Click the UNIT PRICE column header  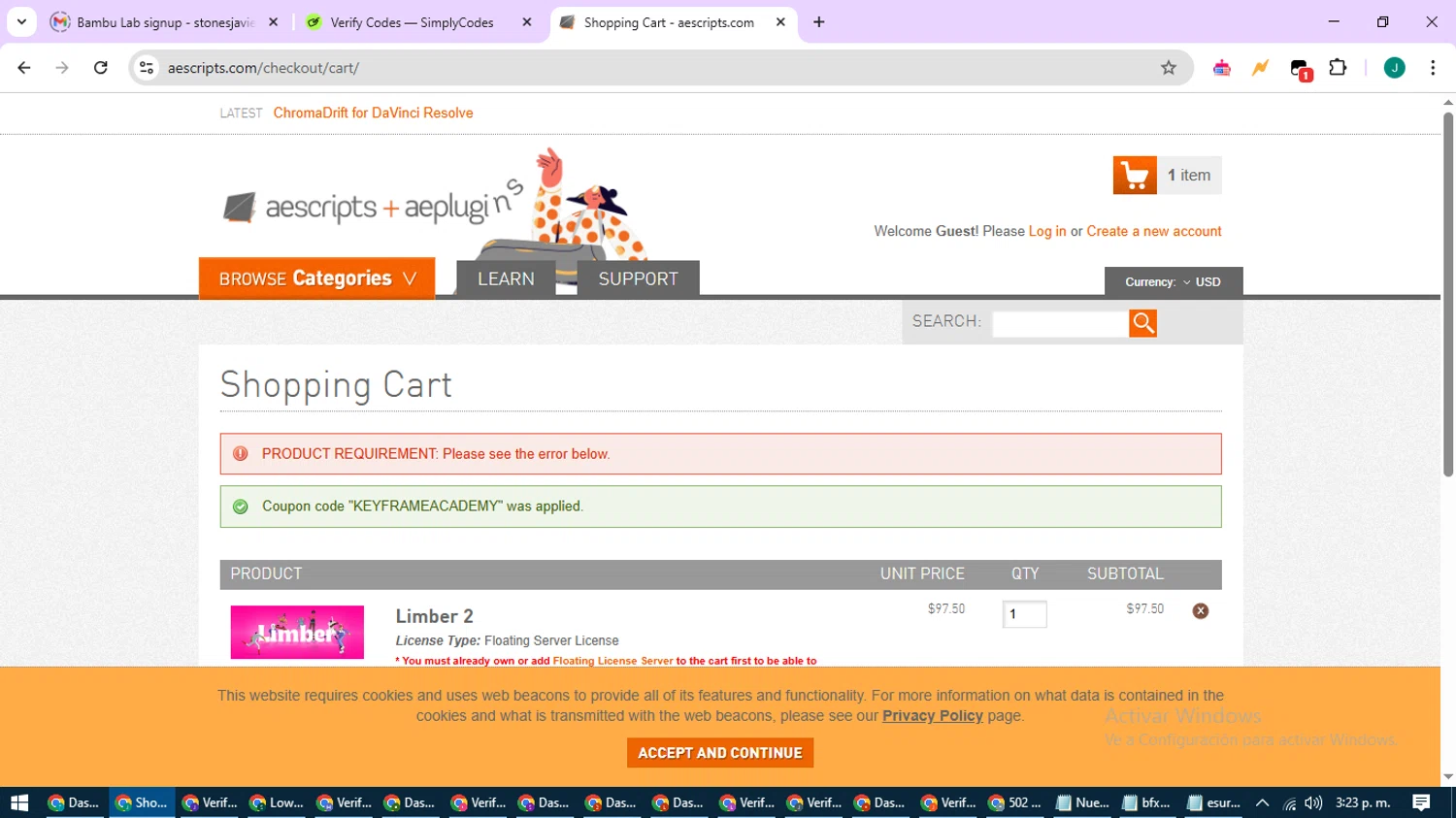[922, 573]
